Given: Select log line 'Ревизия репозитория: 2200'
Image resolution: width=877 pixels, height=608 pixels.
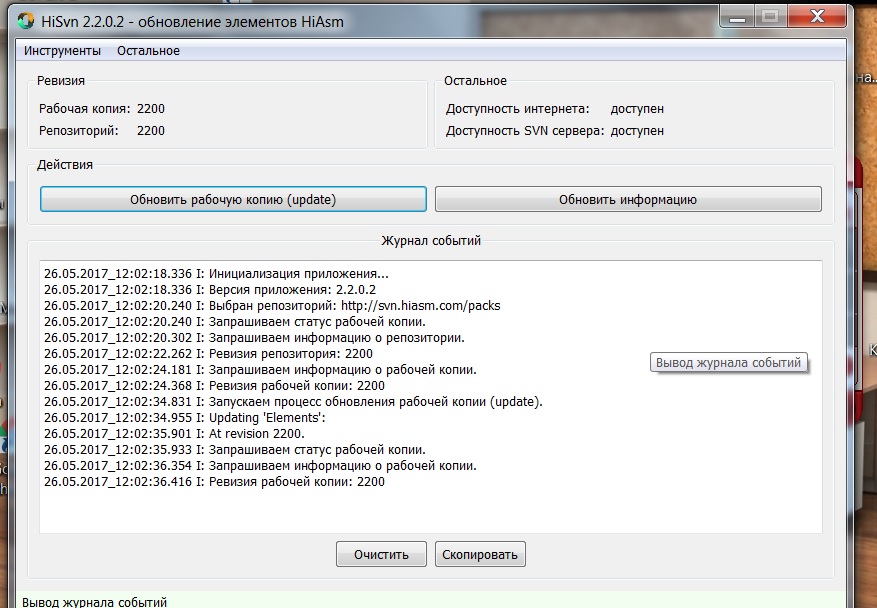Looking at the screenshot, I should (208, 354).
